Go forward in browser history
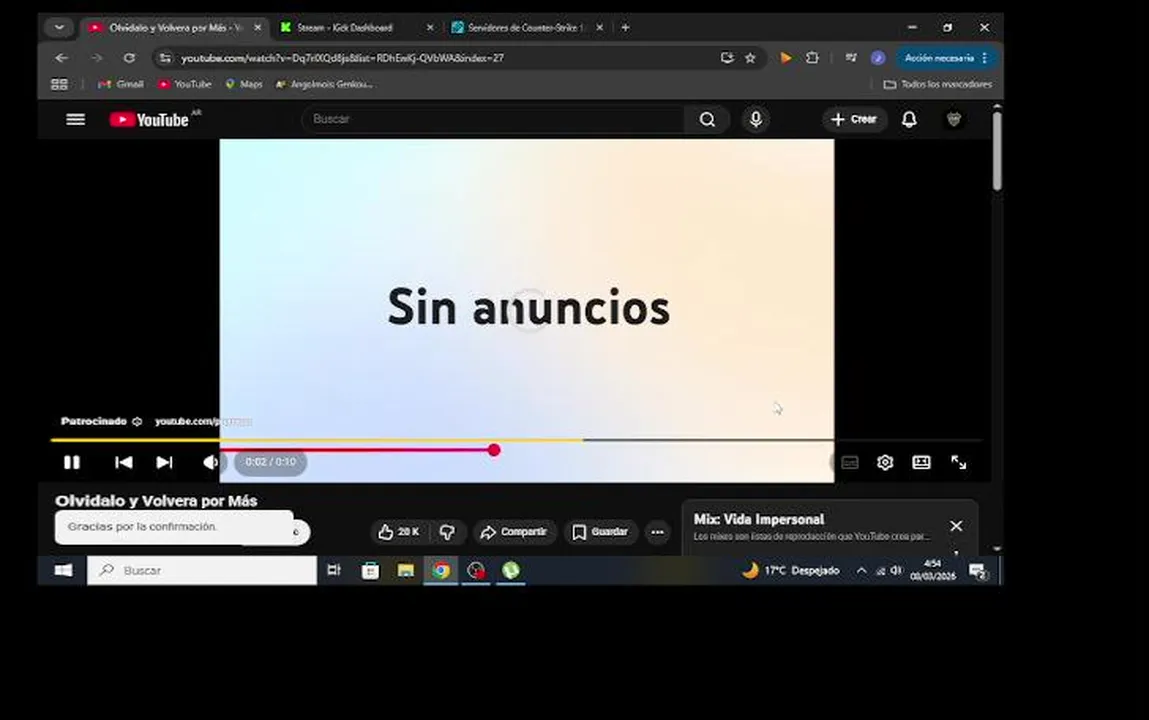 click(x=96, y=58)
